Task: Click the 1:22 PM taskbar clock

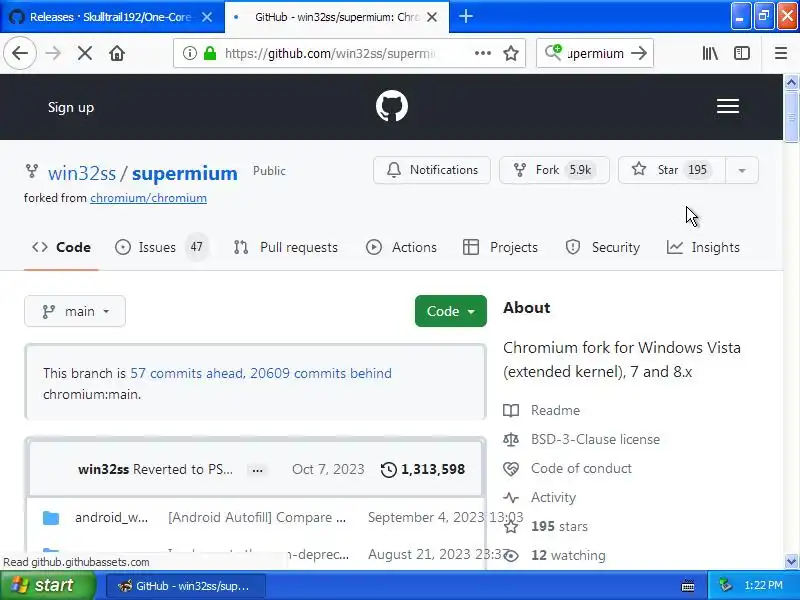Action: tap(763, 585)
